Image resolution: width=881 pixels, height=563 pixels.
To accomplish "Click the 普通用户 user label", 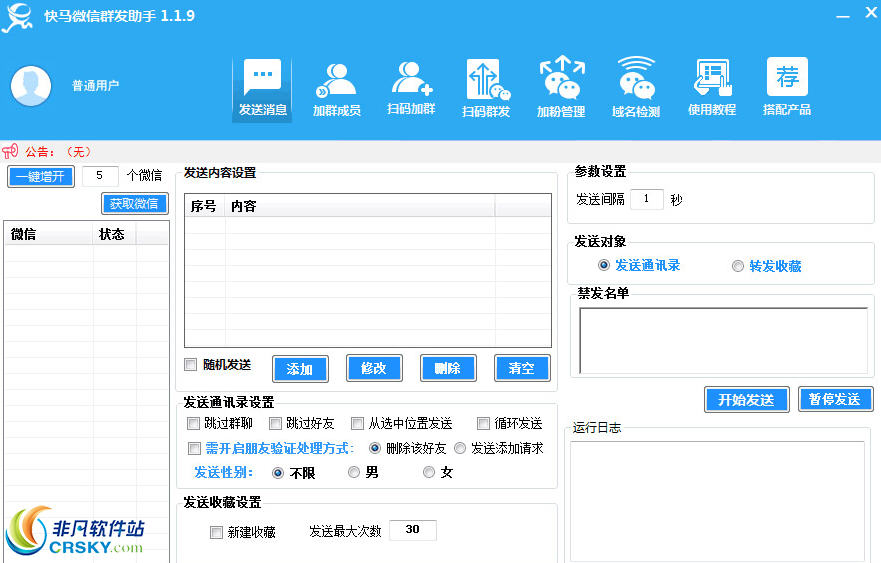I will (96, 85).
